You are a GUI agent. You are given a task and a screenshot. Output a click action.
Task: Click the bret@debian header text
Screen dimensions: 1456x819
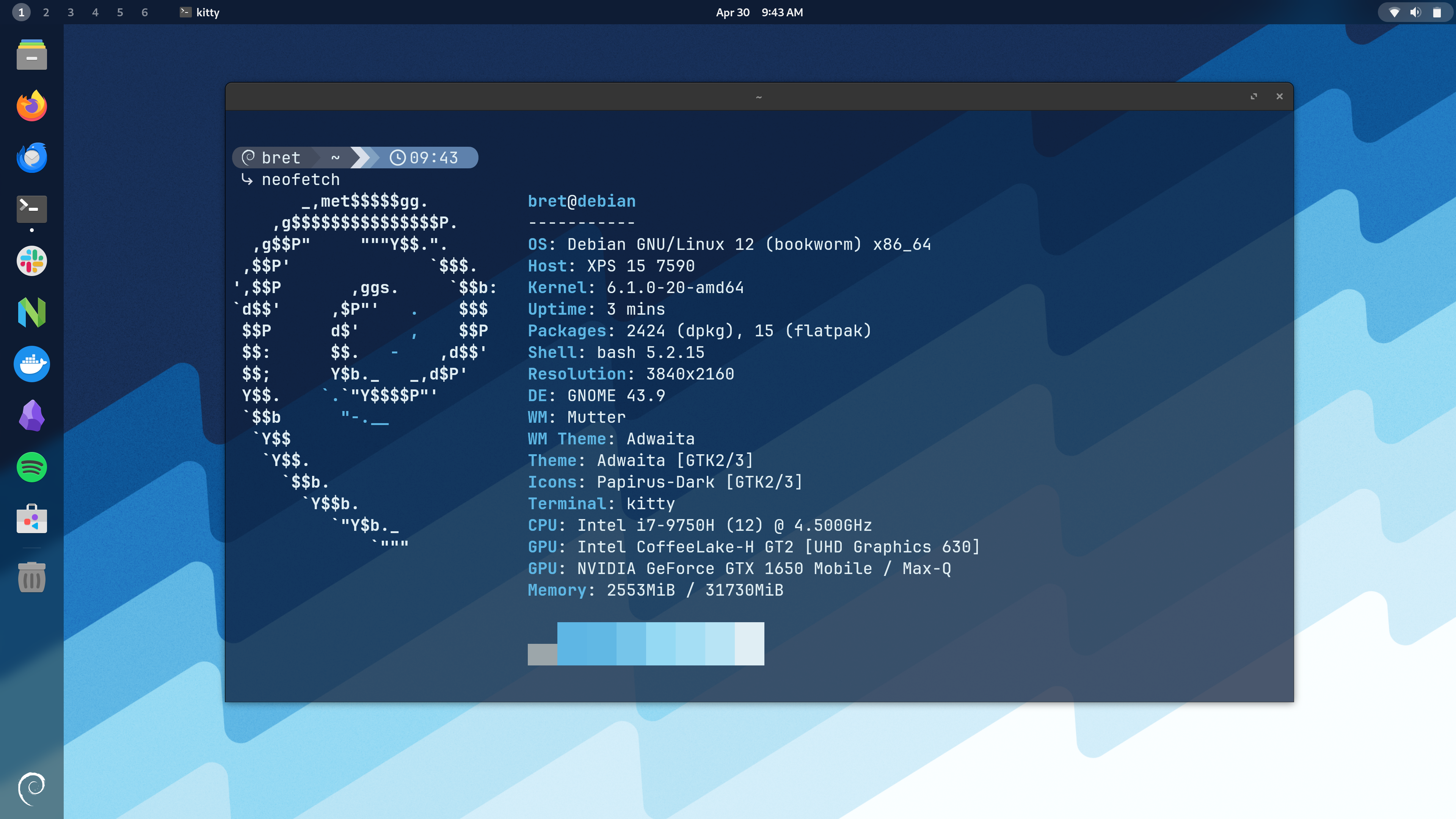[582, 201]
